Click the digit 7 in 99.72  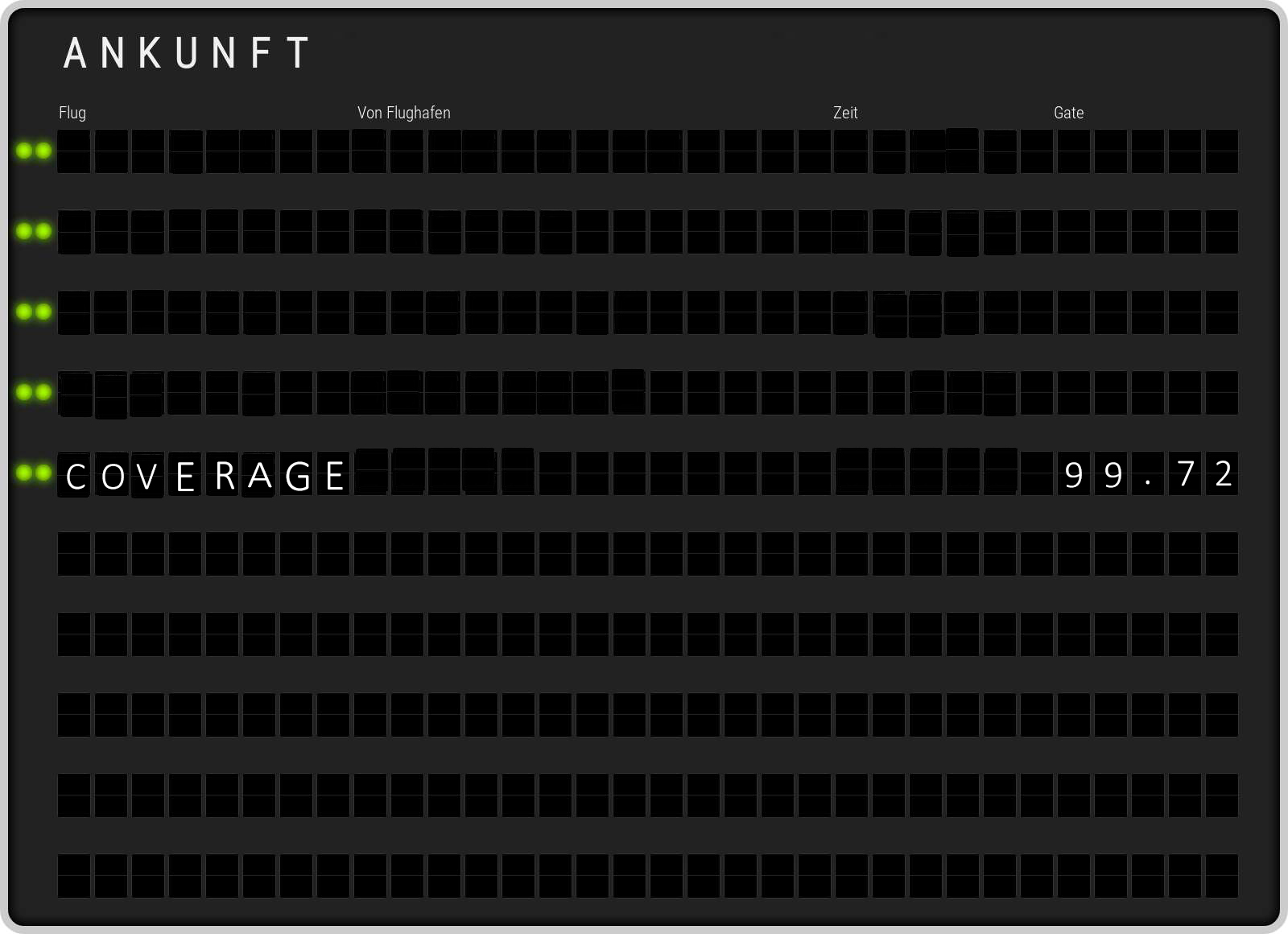click(1185, 474)
